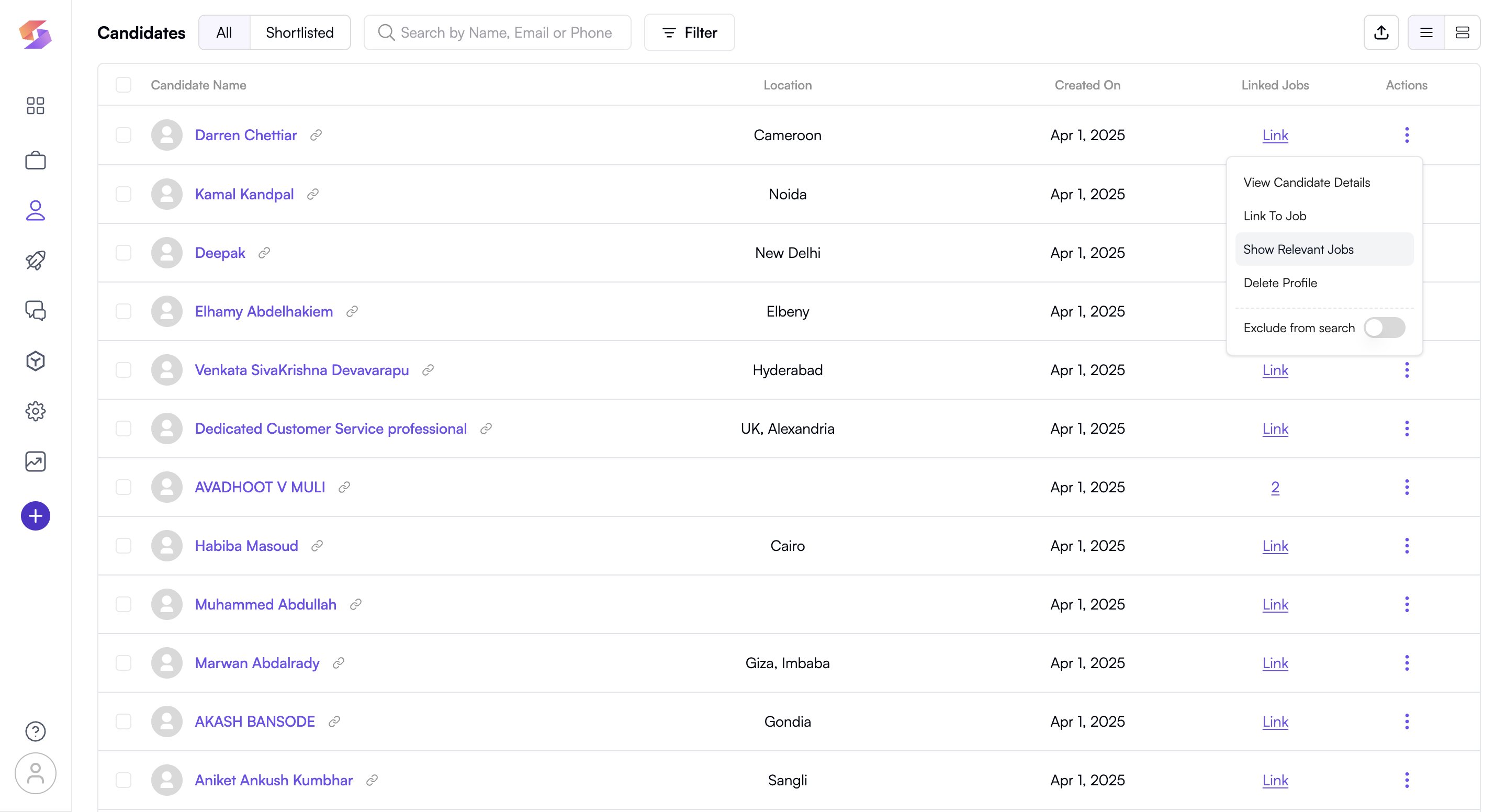Open actions menu for Marwan Abdalrady
Viewport: 1506px width, 812px height.
[1407, 663]
